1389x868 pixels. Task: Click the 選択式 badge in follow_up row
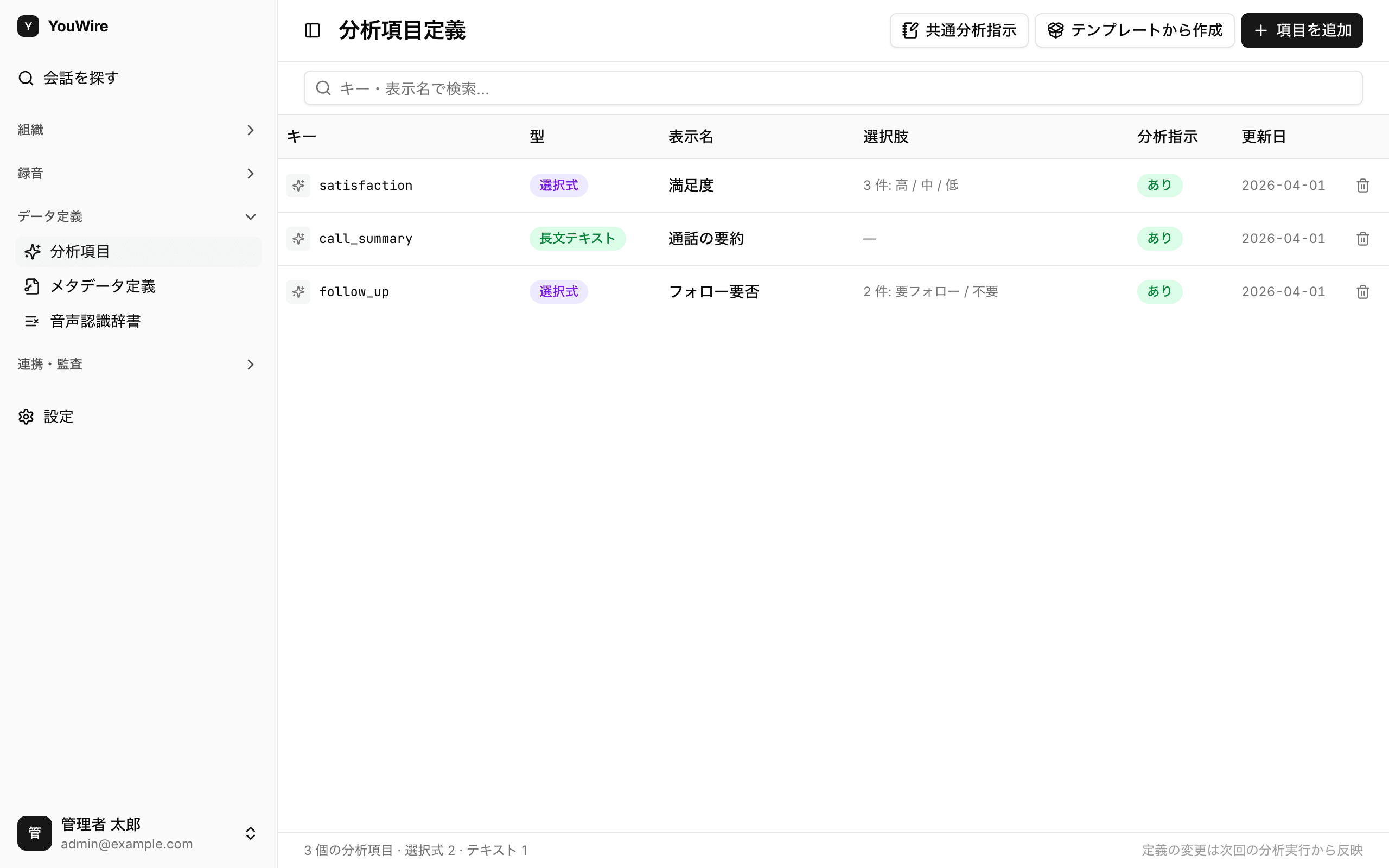coord(558,292)
